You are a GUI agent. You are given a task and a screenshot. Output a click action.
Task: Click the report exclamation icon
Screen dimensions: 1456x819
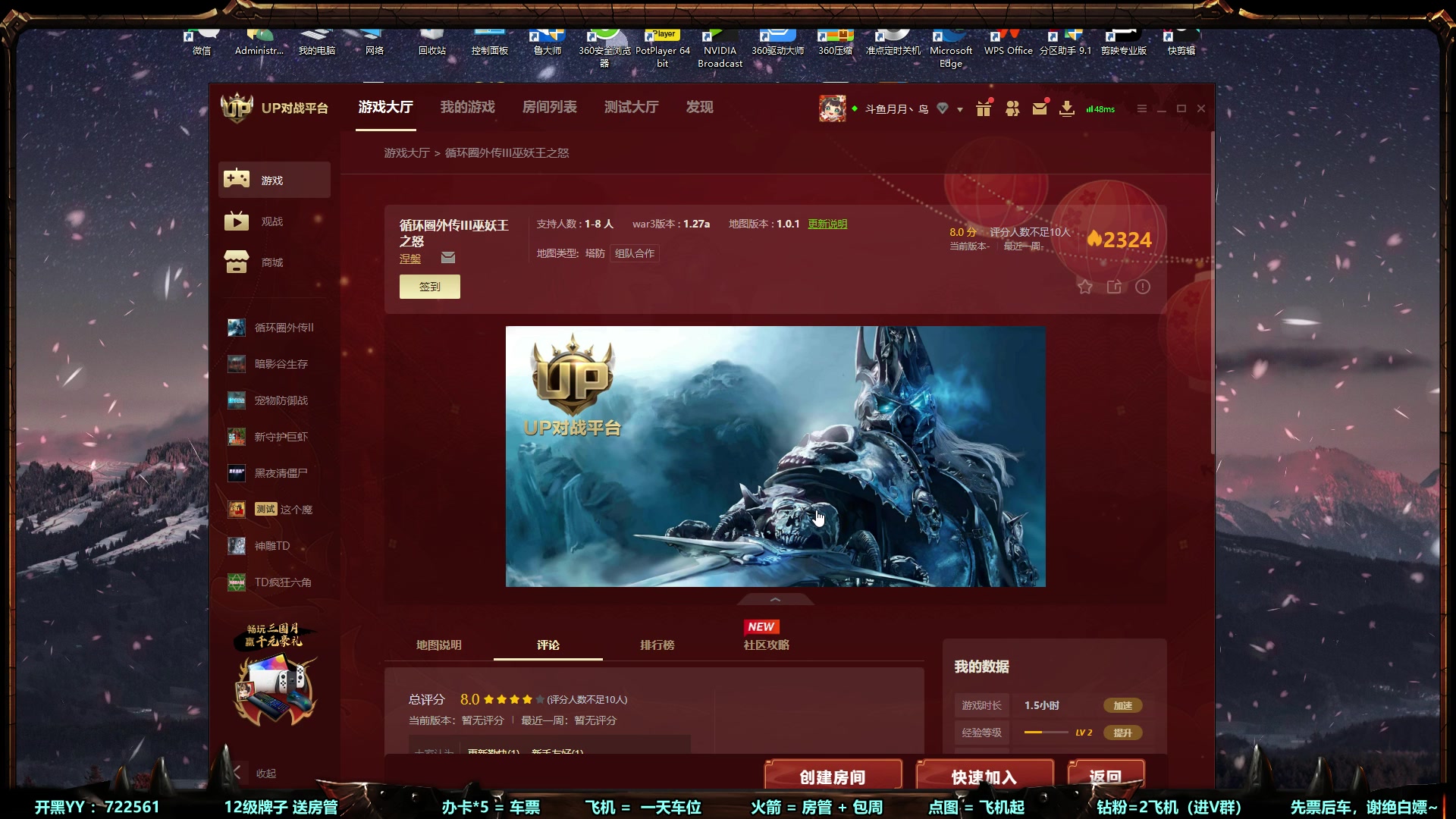pos(1143,287)
